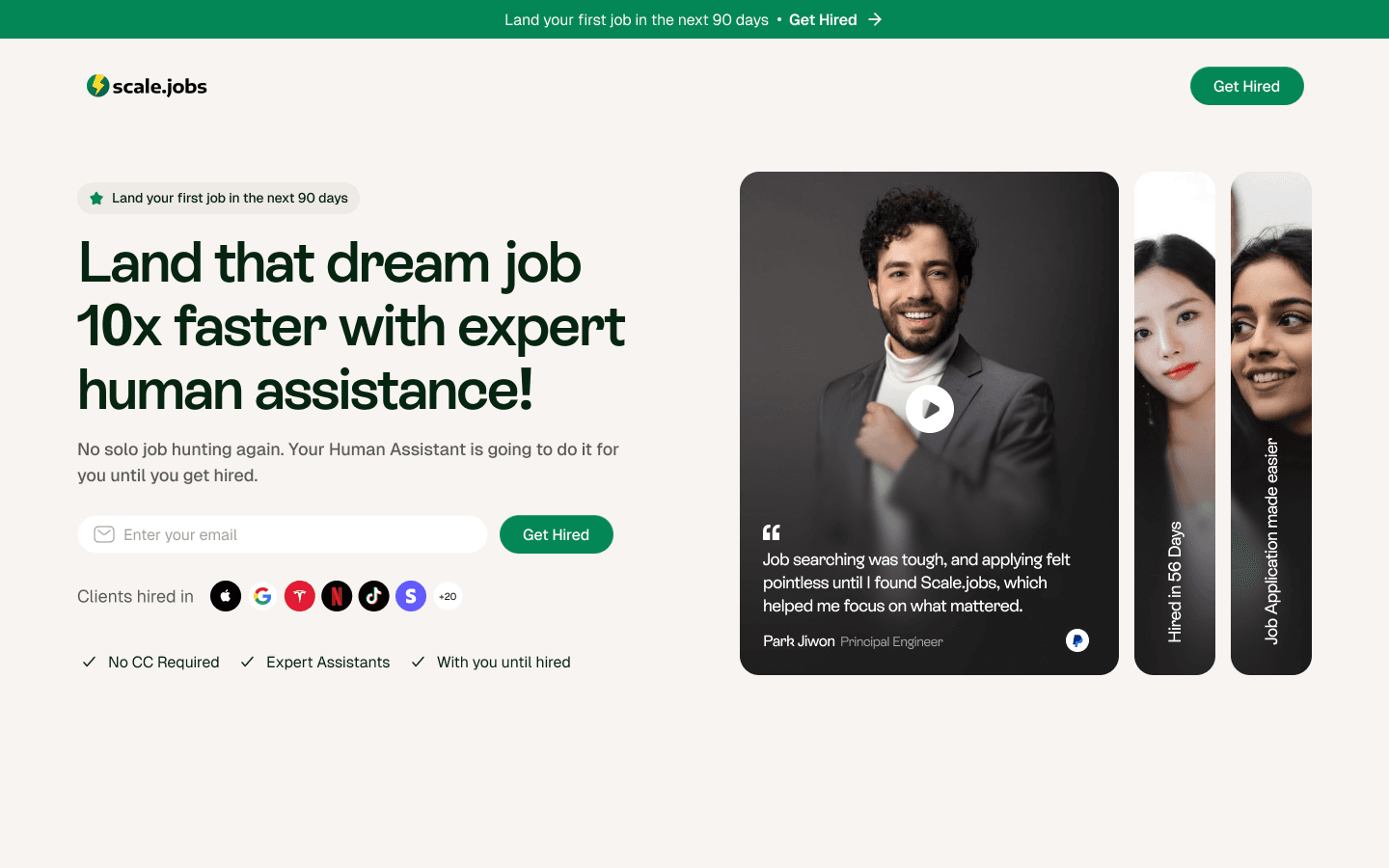Focus the Enter your email field
1389x868 pixels.
(x=283, y=534)
